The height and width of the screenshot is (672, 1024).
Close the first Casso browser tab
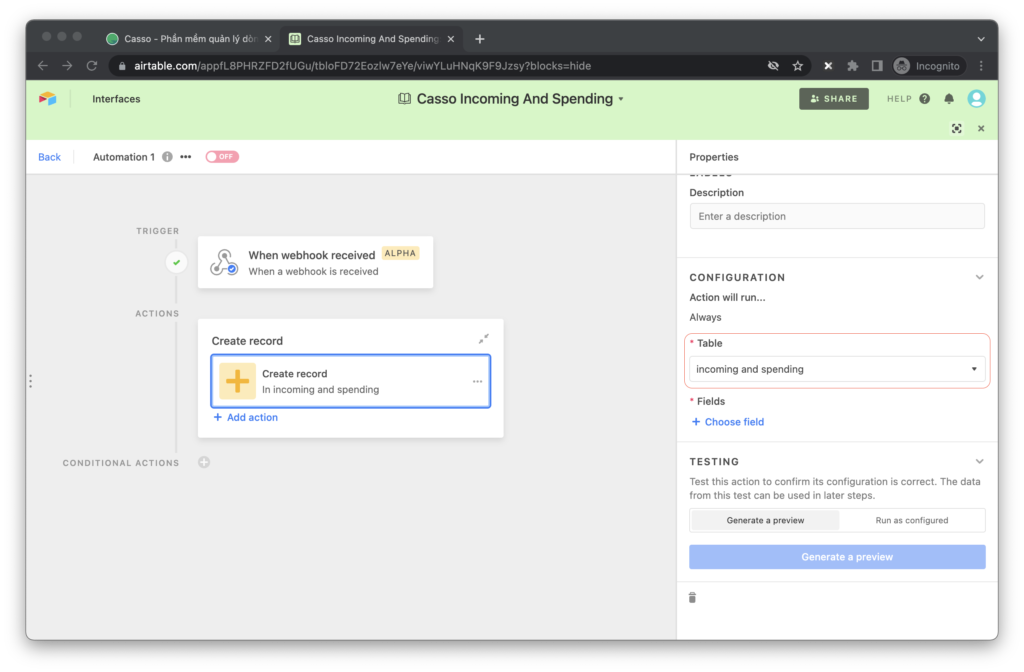pyautogui.click(x=268, y=39)
